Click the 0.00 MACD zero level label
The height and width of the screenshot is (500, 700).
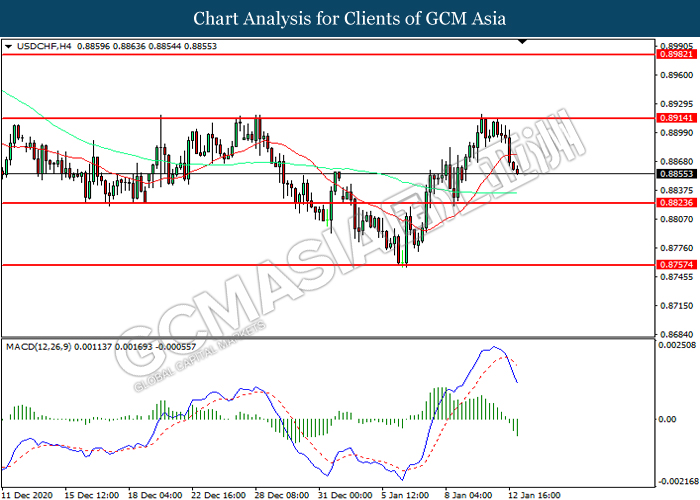click(x=667, y=419)
